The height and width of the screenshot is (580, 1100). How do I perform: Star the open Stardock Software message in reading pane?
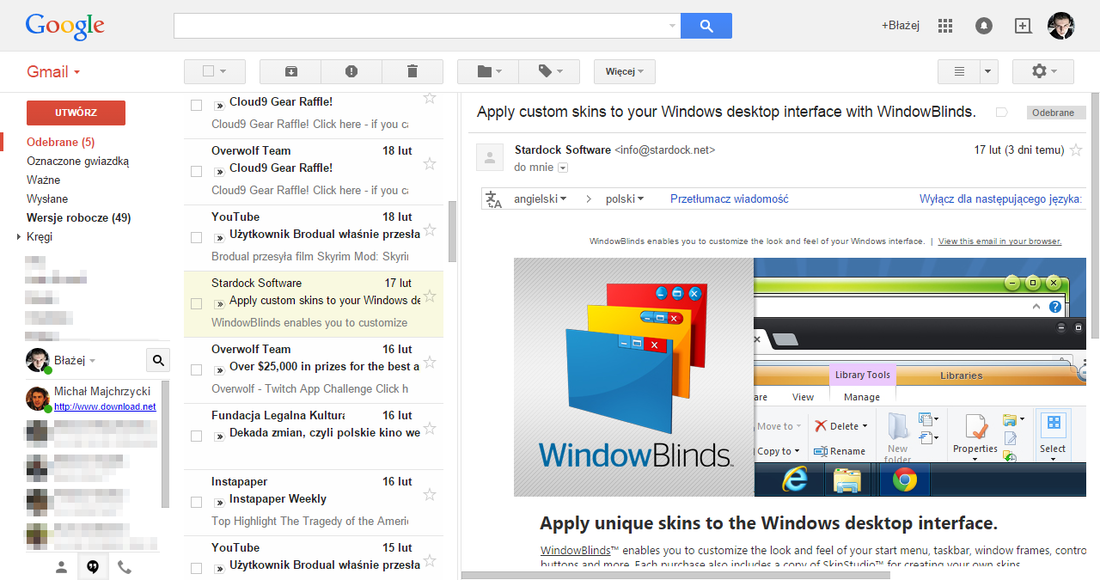1075,150
